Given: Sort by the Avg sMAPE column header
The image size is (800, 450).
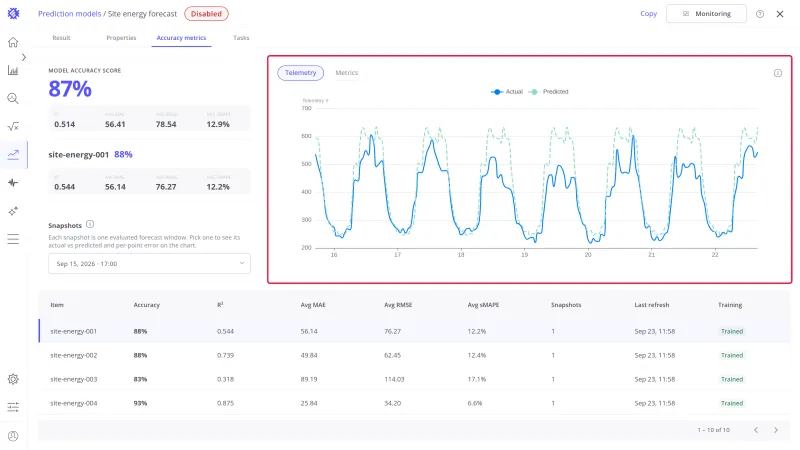Looking at the screenshot, I should coord(483,305).
